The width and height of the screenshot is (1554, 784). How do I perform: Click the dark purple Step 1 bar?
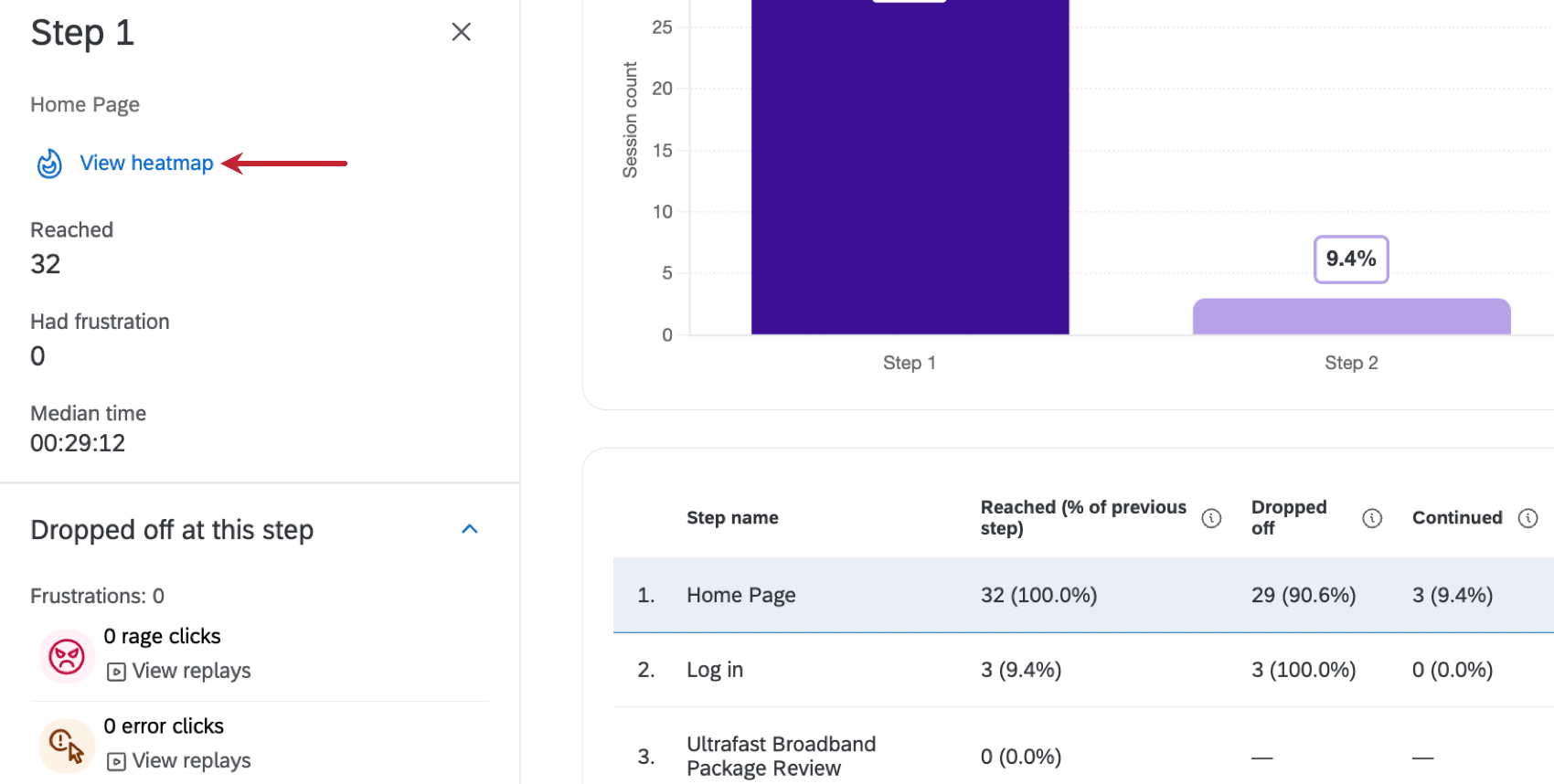click(x=910, y=183)
